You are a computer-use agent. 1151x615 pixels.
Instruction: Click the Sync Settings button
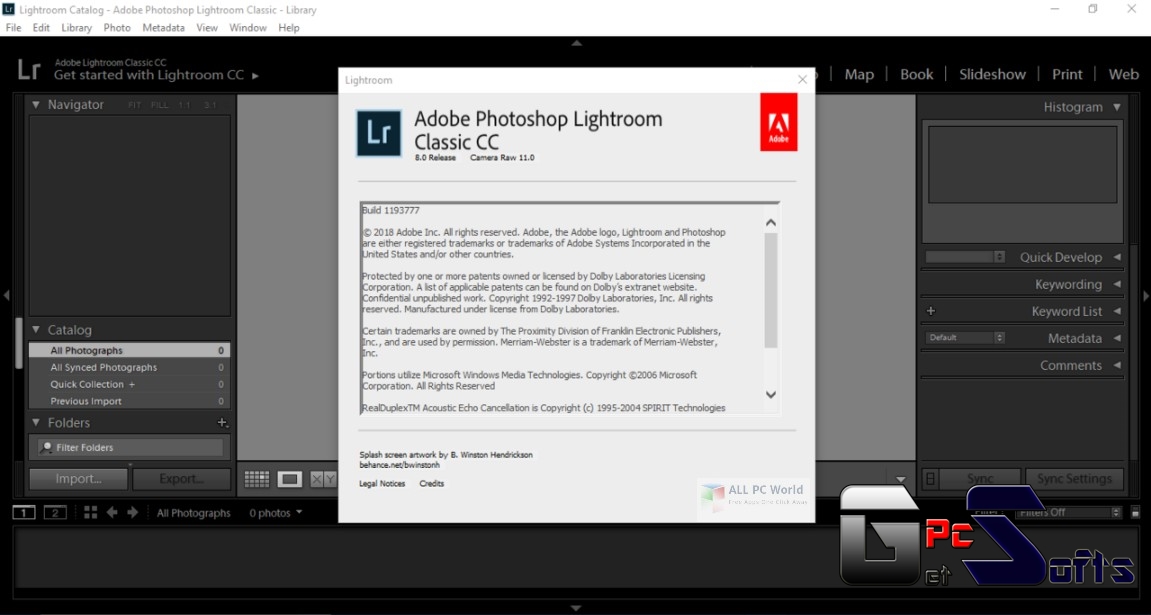click(x=1074, y=478)
